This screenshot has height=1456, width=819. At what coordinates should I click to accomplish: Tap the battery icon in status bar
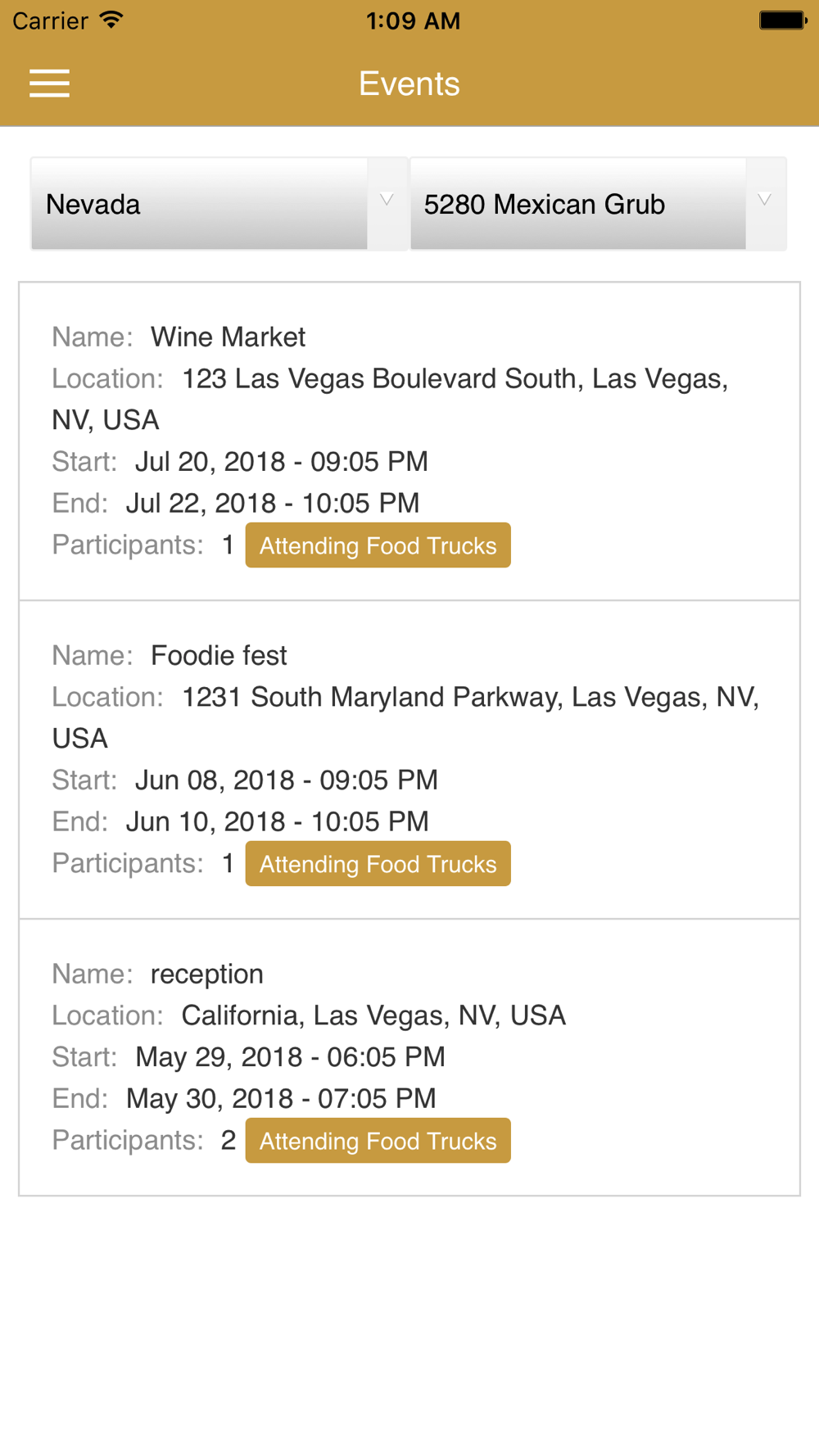(x=782, y=20)
